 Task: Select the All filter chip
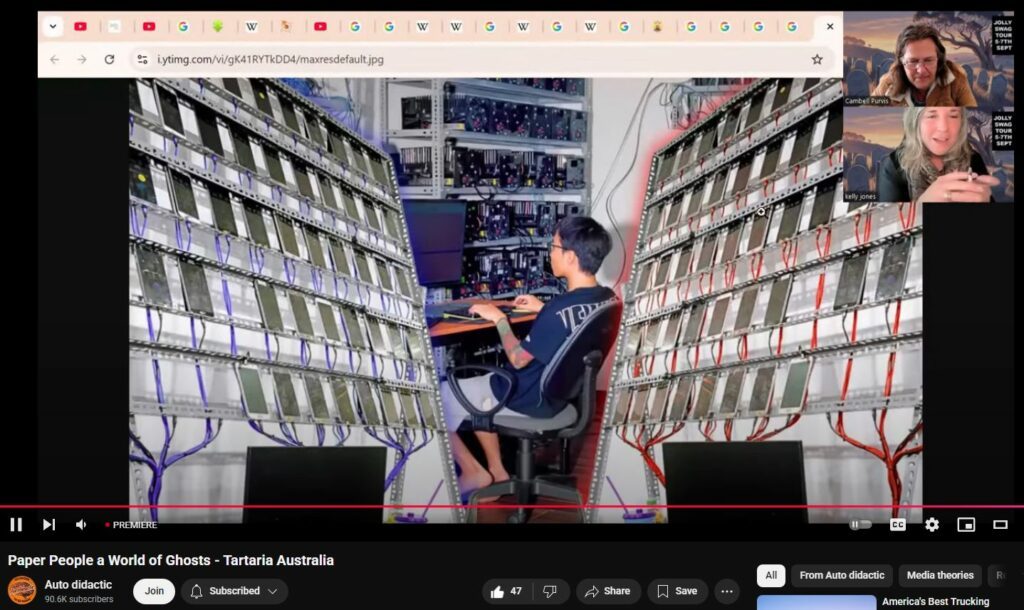(770, 575)
